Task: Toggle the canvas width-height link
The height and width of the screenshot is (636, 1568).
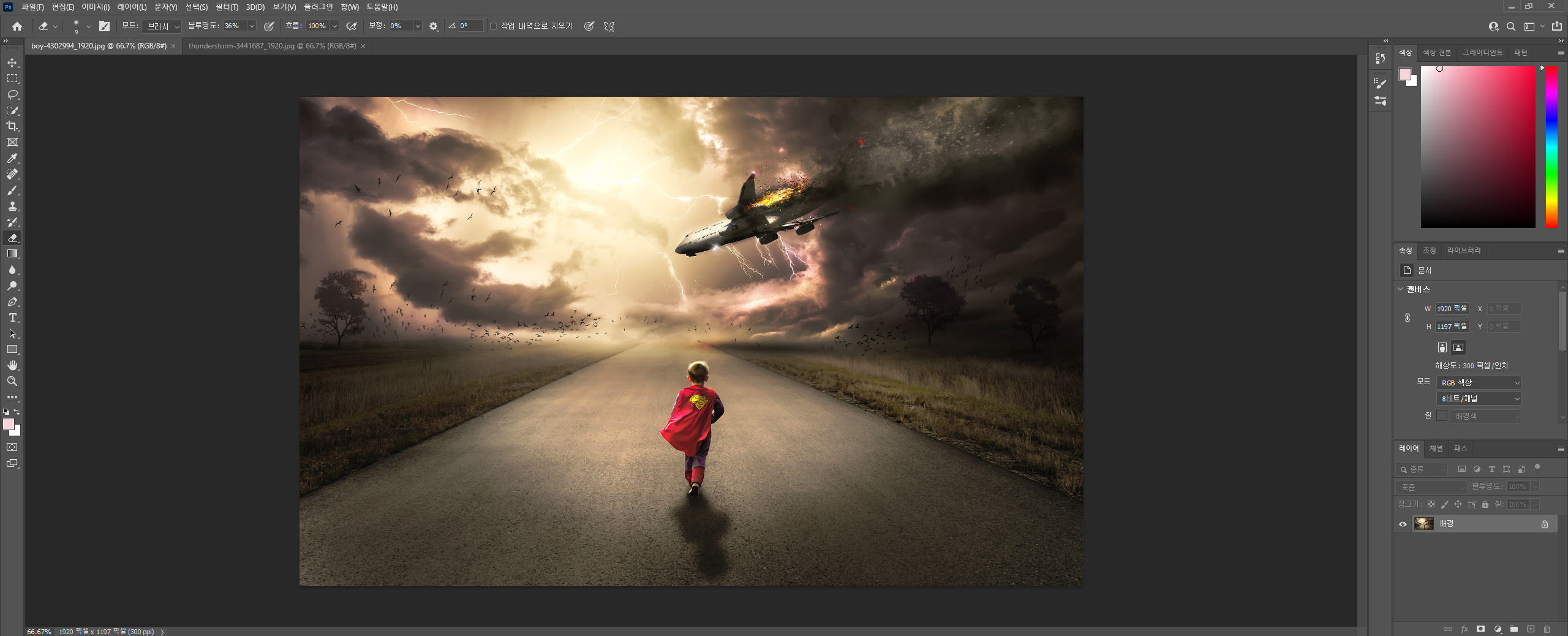Action: pyautogui.click(x=1408, y=317)
